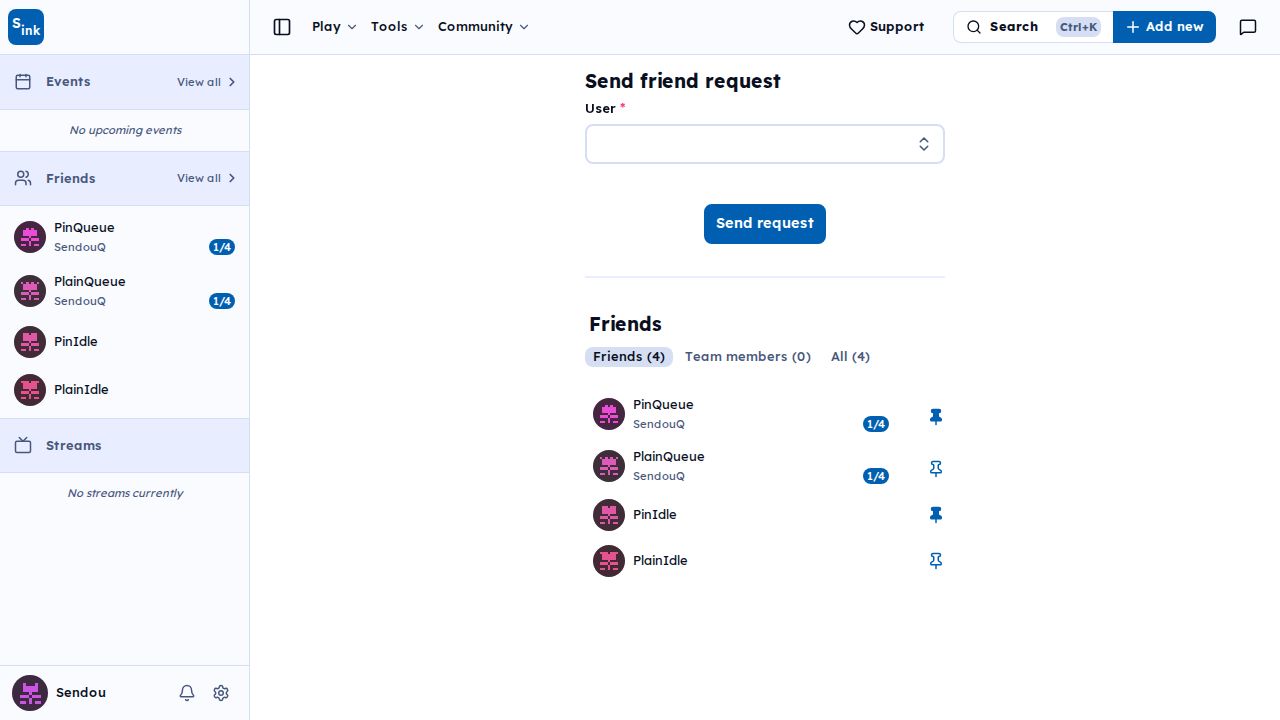Open the chat messages icon
The width and height of the screenshot is (1280, 720).
1248,27
